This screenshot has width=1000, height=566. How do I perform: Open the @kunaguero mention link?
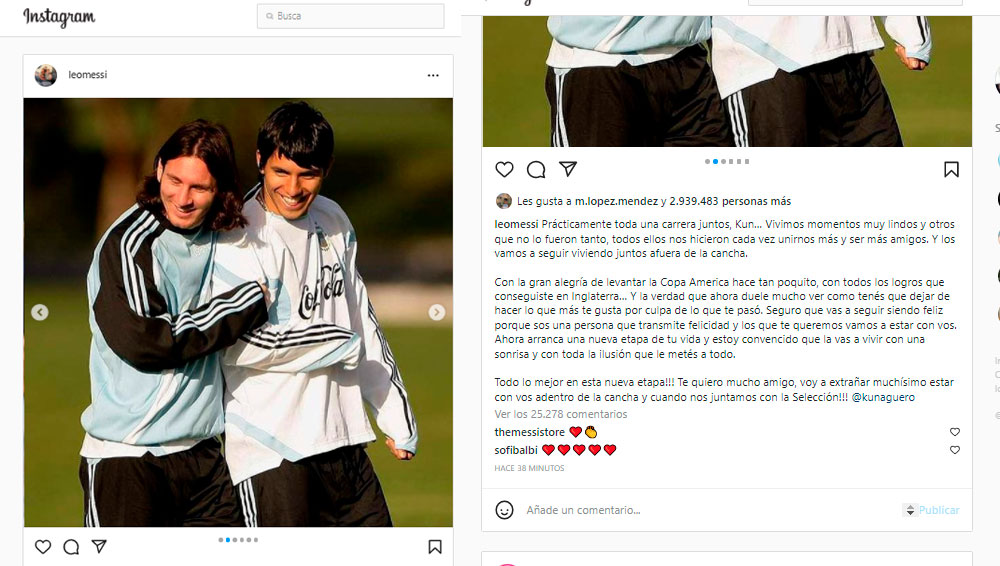[x=883, y=397]
